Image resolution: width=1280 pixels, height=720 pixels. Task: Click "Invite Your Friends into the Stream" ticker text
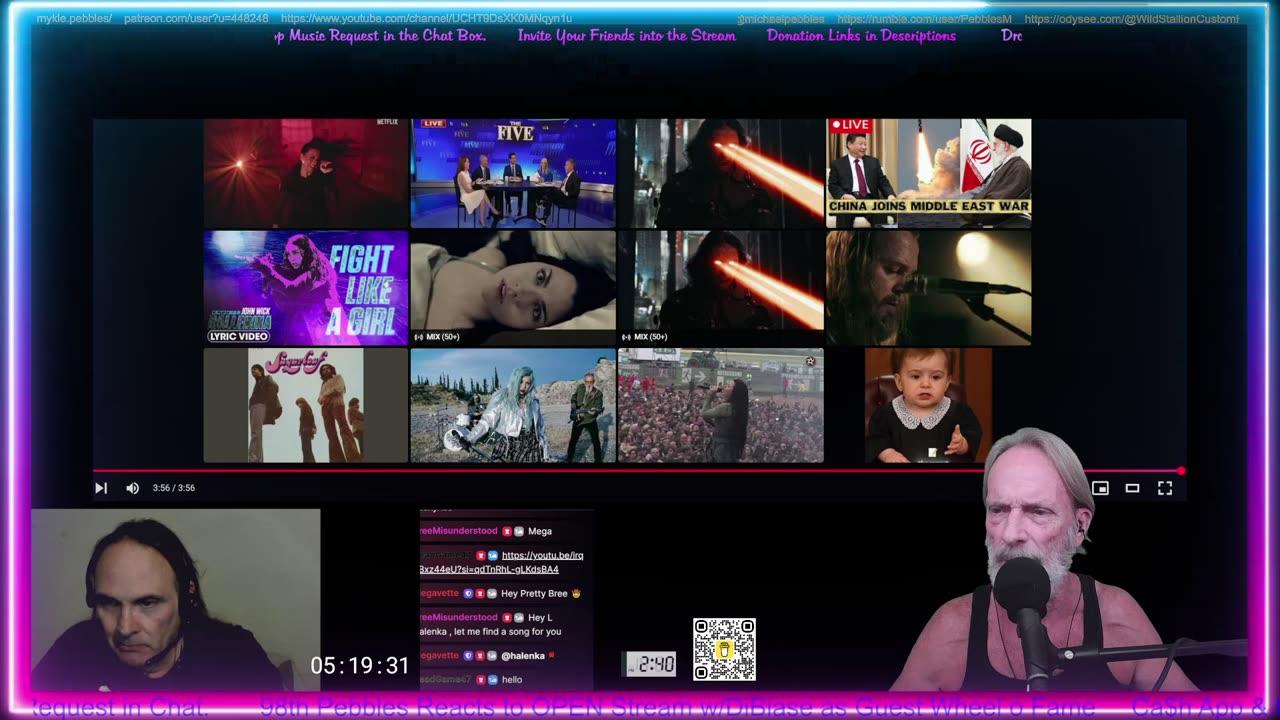point(627,35)
